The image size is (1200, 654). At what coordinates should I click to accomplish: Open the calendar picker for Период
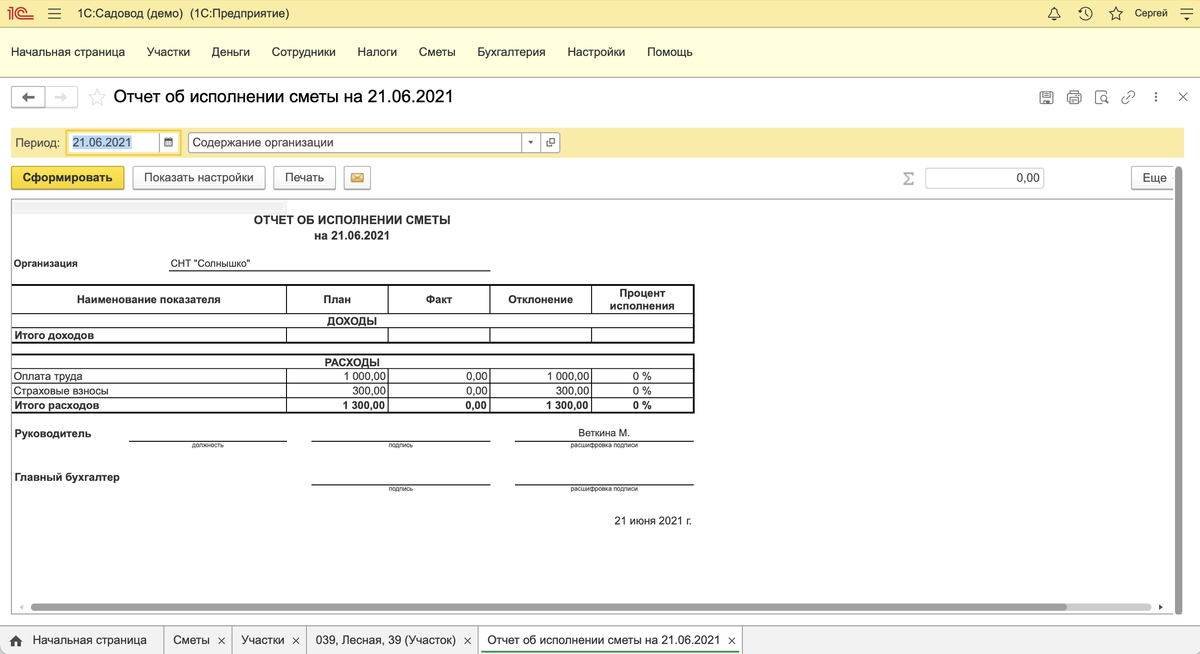[169, 143]
